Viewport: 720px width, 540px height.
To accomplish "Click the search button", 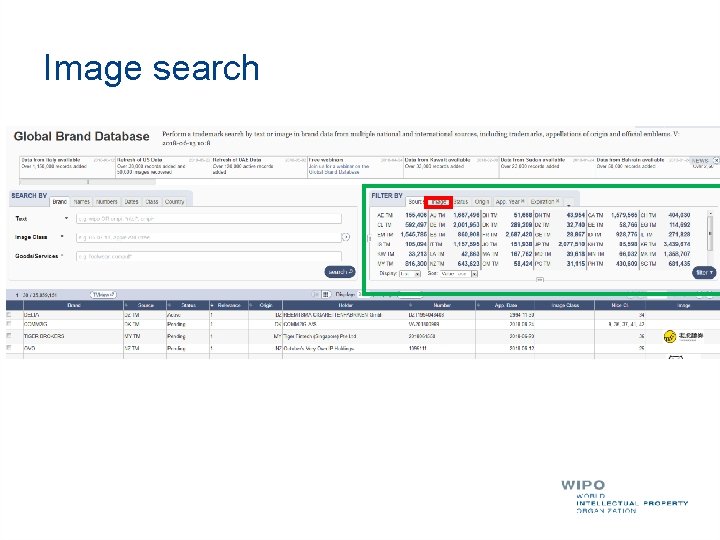I will coord(340,272).
